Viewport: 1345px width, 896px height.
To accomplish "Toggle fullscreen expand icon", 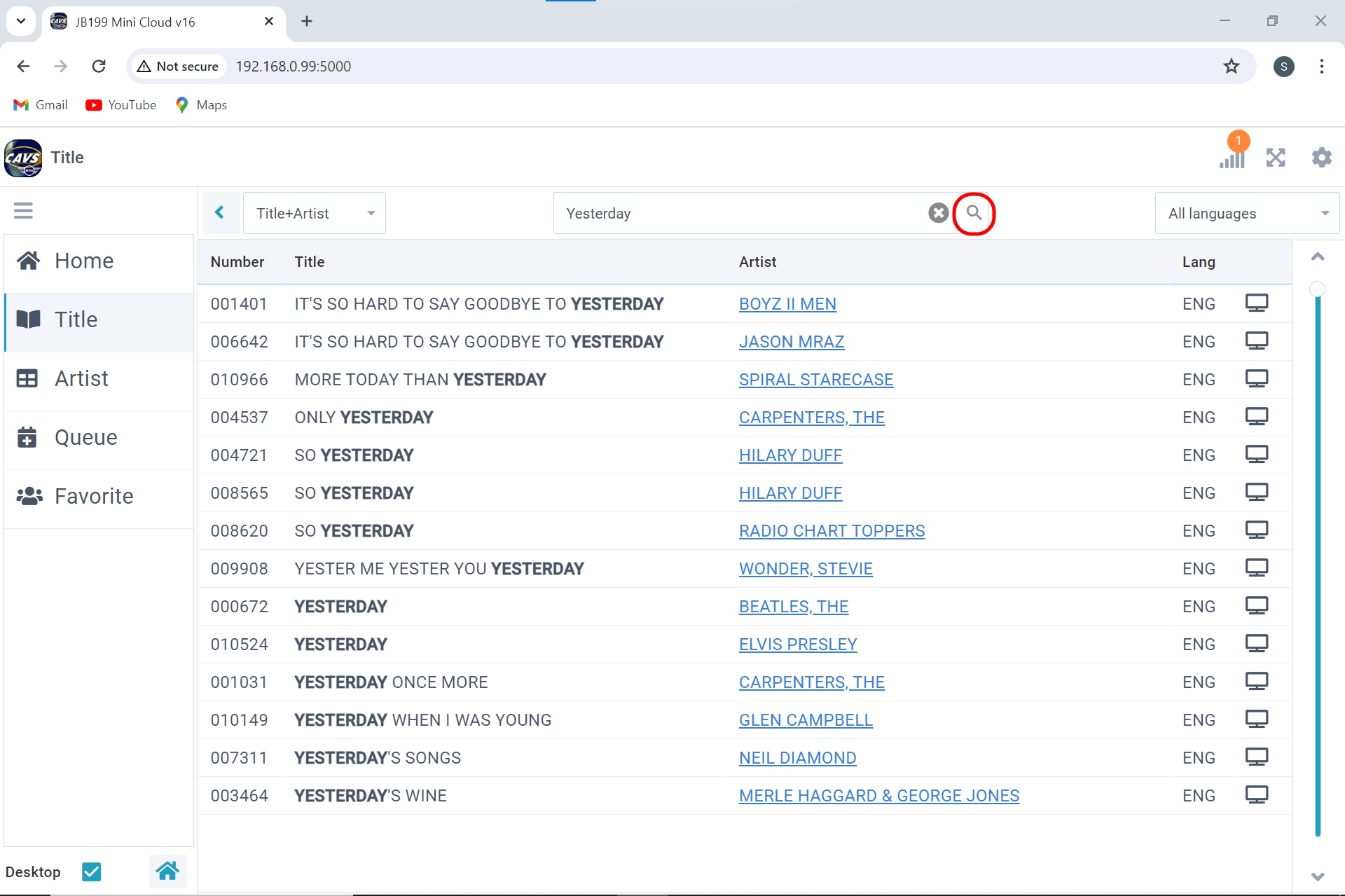I will pos(1276,158).
